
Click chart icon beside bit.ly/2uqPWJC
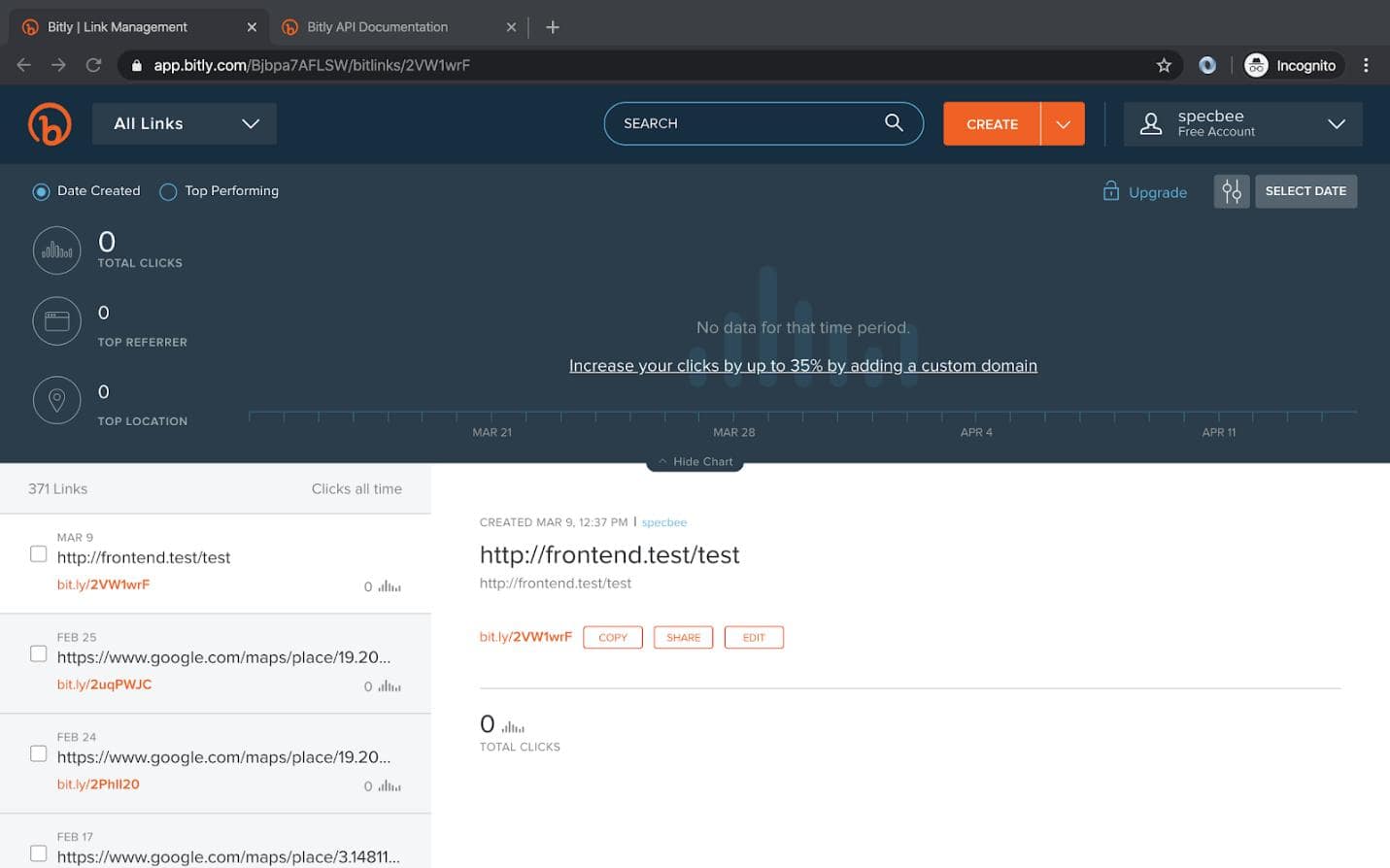(390, 686)
